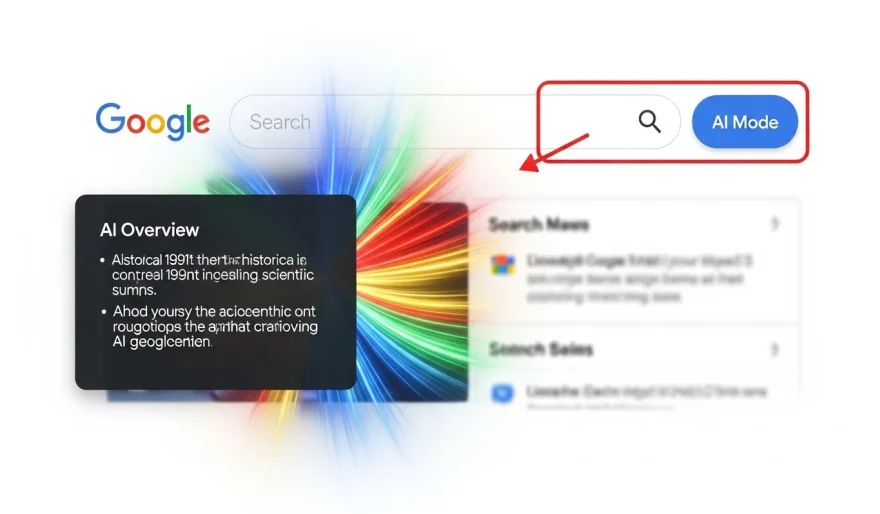Open the first blurred result description
The image size is (880, 514).
pos(639,278)
